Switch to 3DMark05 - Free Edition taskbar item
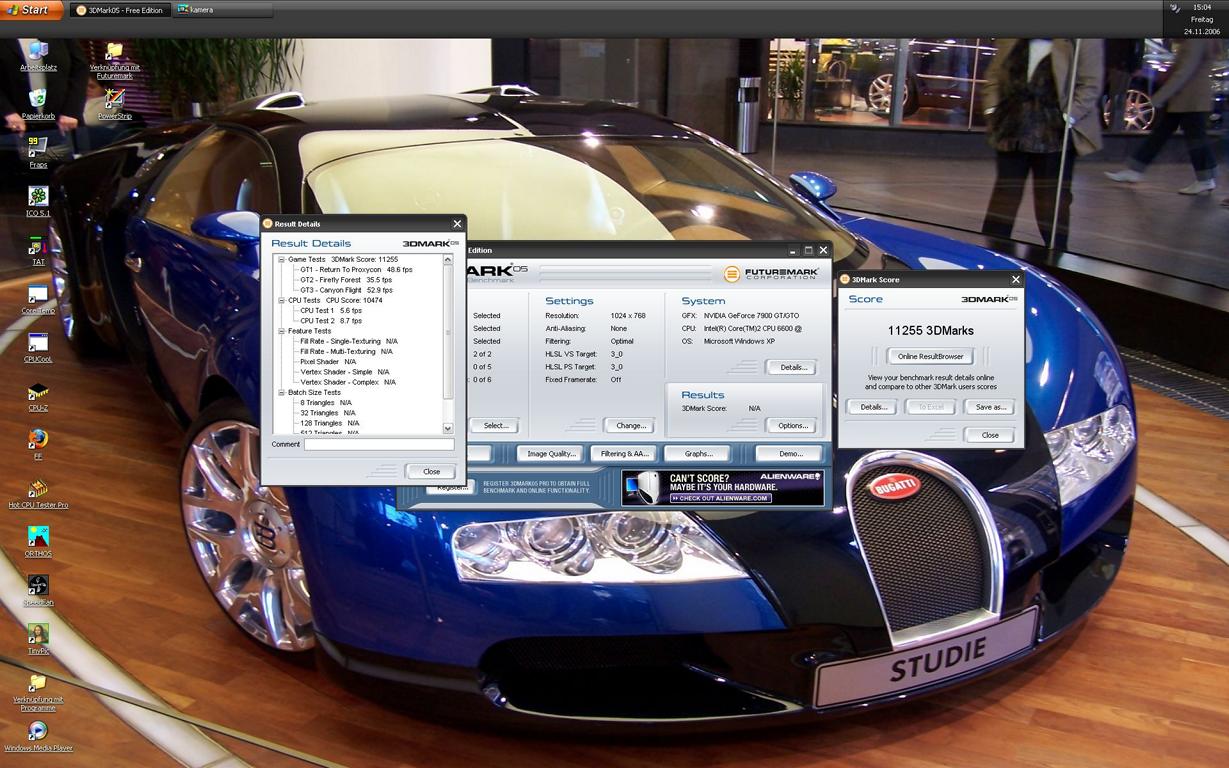Screen dimensions: 1229x768 click(119, 10)
